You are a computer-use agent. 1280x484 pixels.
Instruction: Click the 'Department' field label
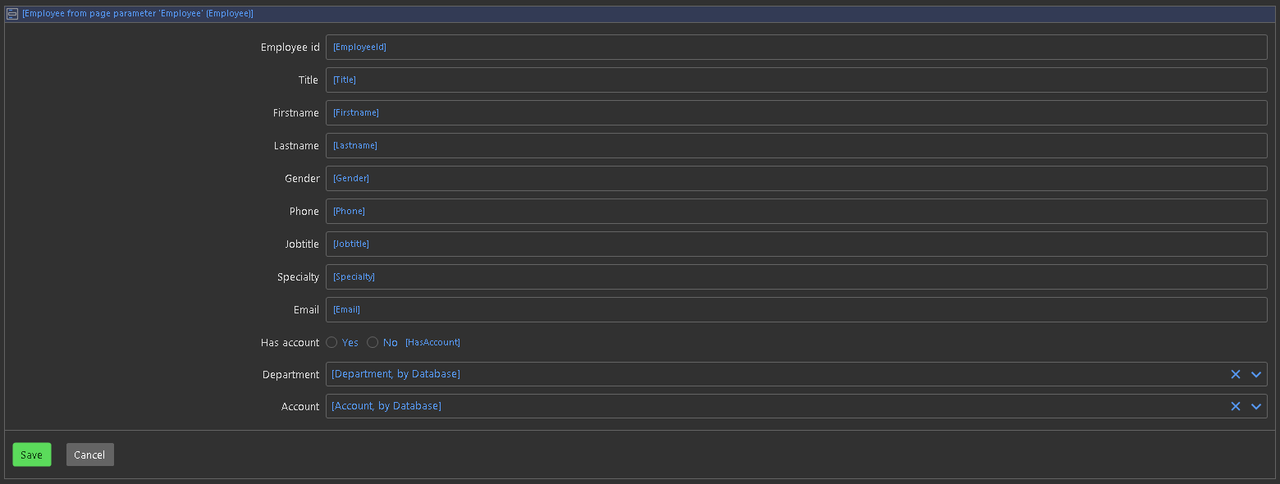[291, 375]
